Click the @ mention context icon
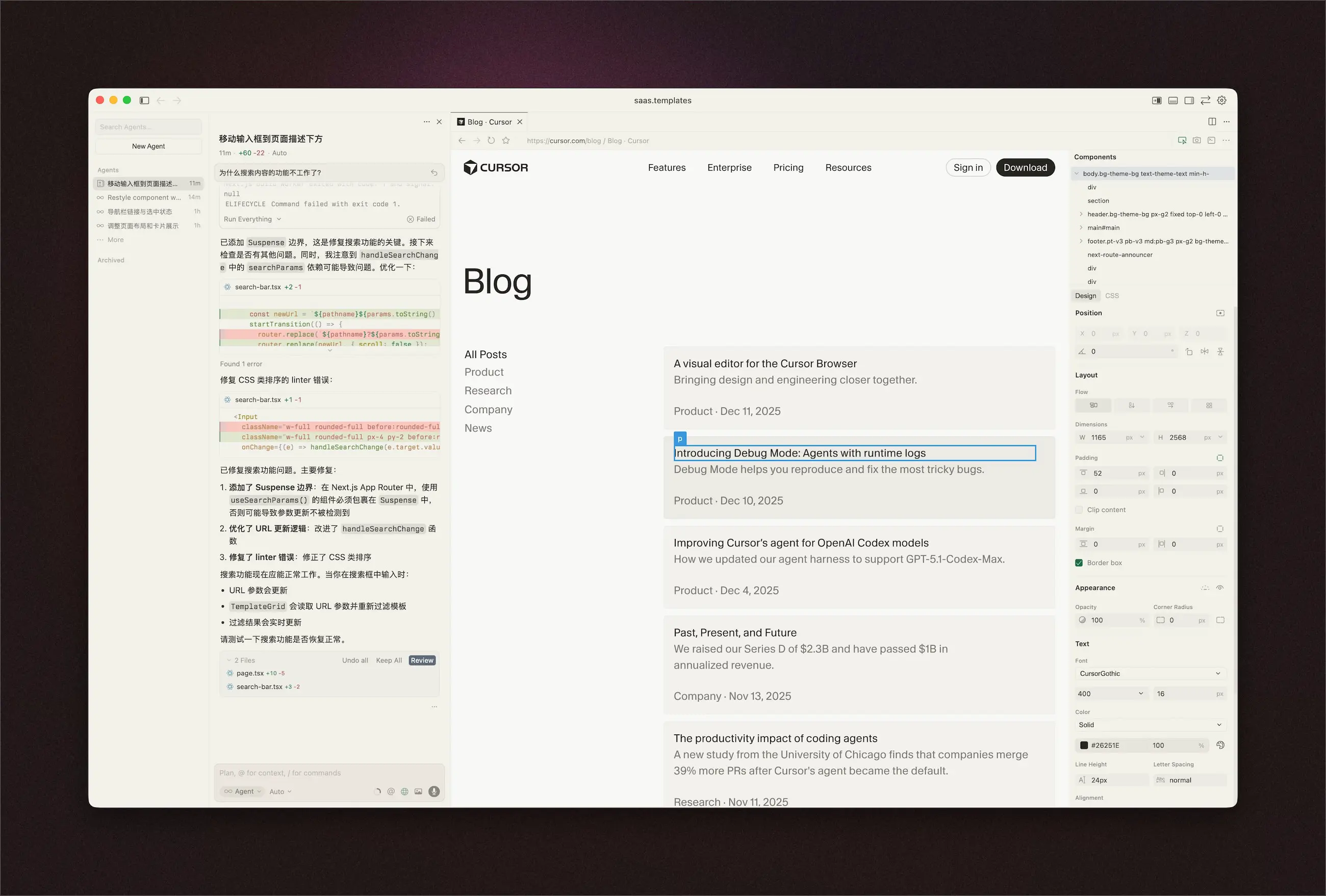Screen dimensions: 1326x896 391,791
